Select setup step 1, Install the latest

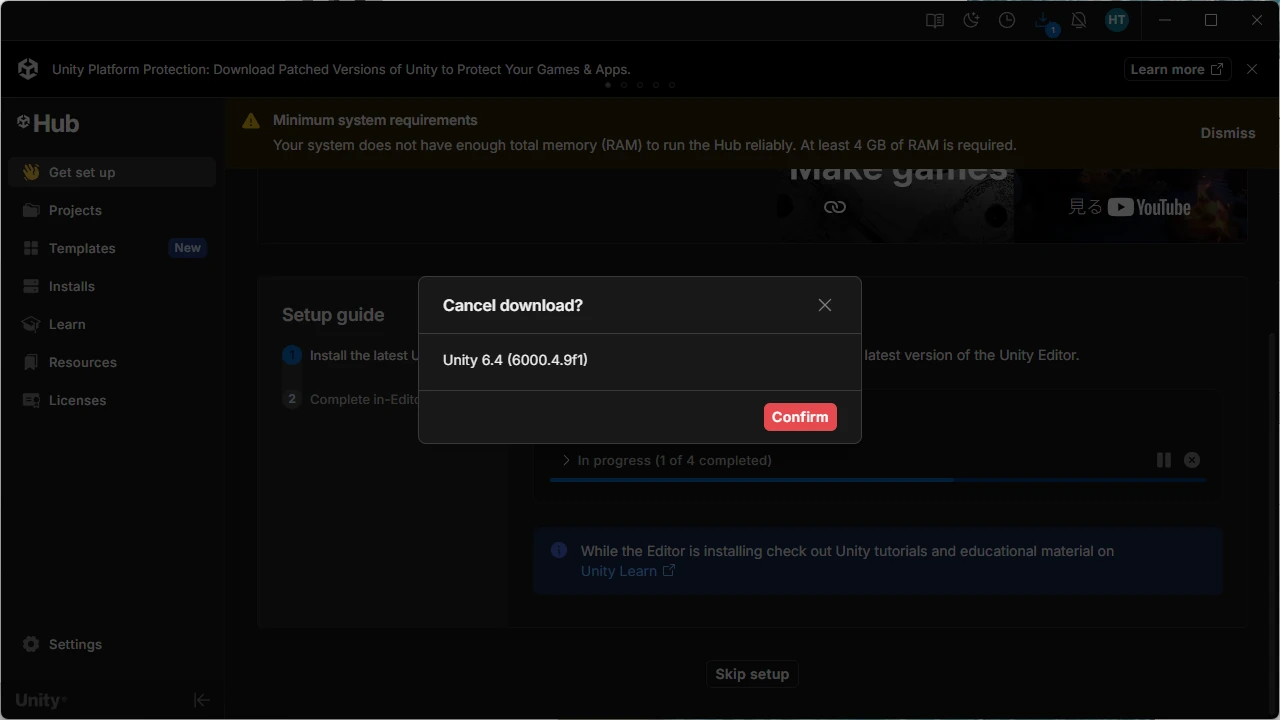(x=350, y=355)
